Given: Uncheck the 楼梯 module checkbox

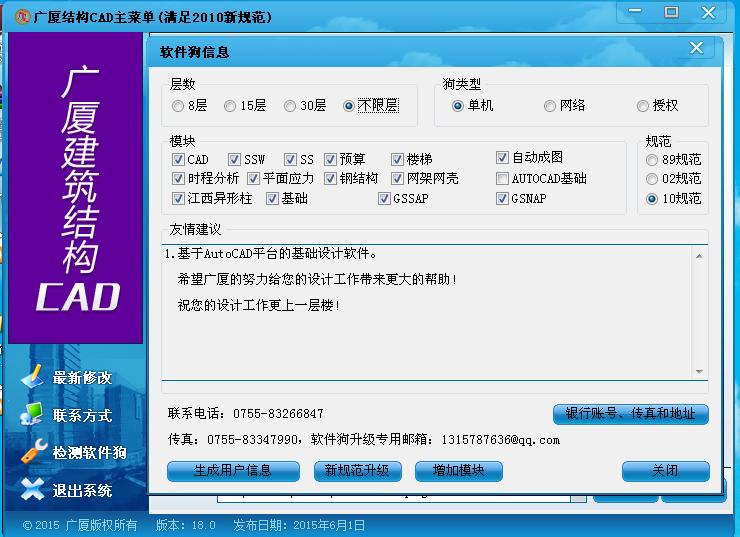Looking at the screenshot, I should [x=397, y=159].
